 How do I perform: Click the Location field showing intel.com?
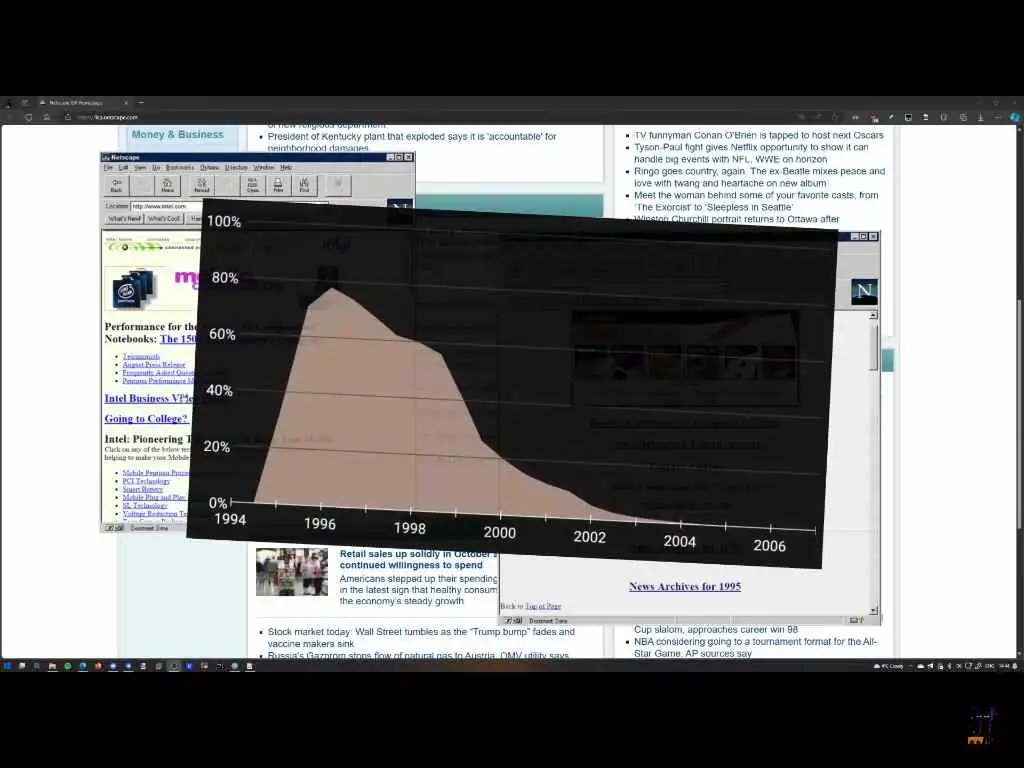coord(167,206)
